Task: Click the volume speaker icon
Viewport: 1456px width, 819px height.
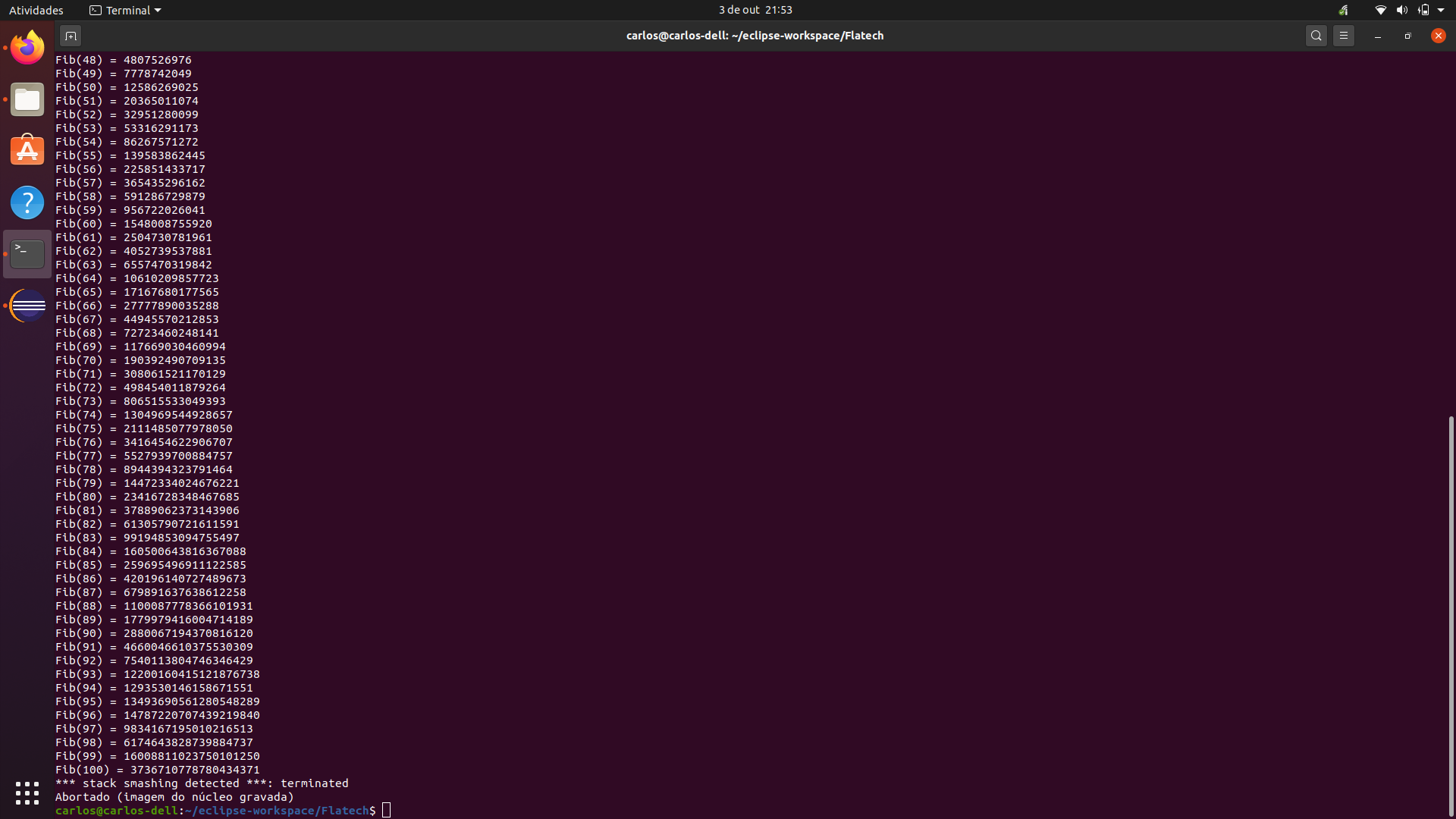Action: (x=1401, y=10)
